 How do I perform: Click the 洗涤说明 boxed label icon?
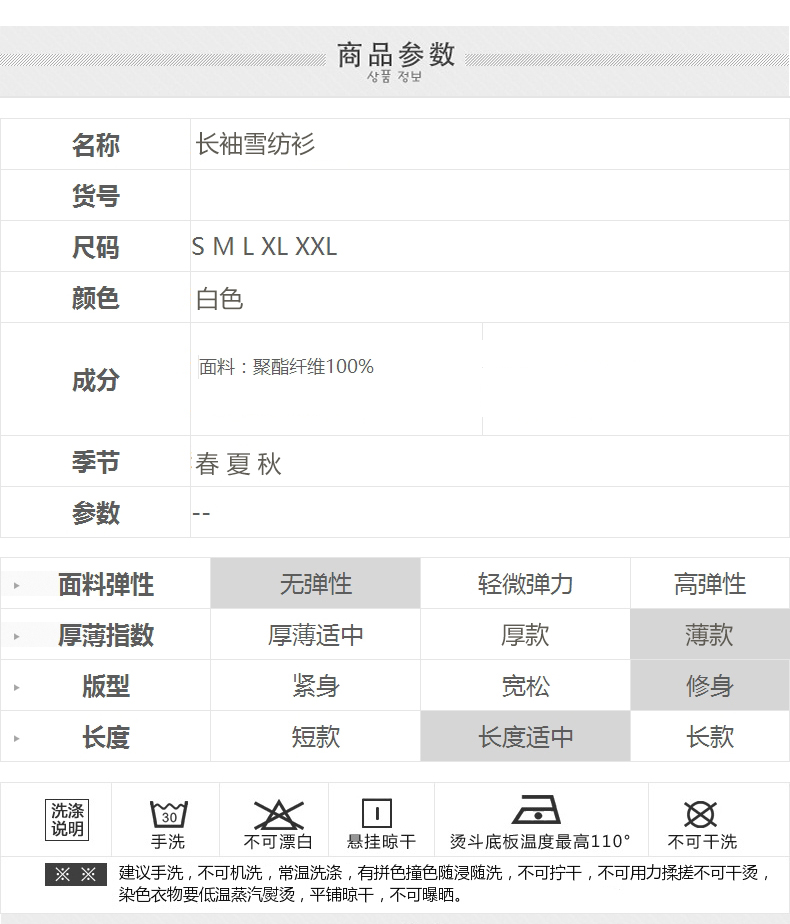coord(68,820)
